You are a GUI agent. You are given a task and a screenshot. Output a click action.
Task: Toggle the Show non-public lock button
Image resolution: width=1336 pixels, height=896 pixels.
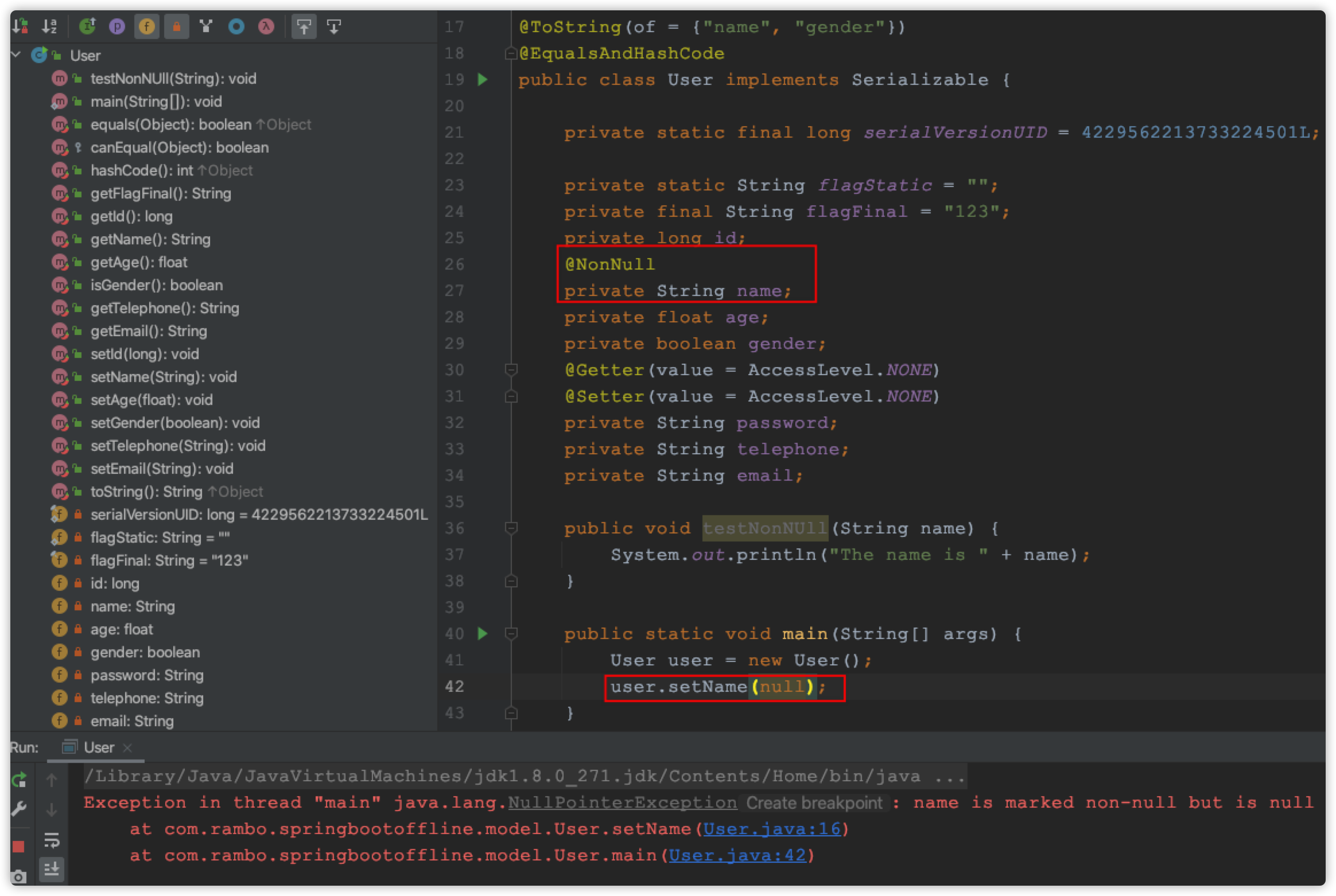(177, 26)
